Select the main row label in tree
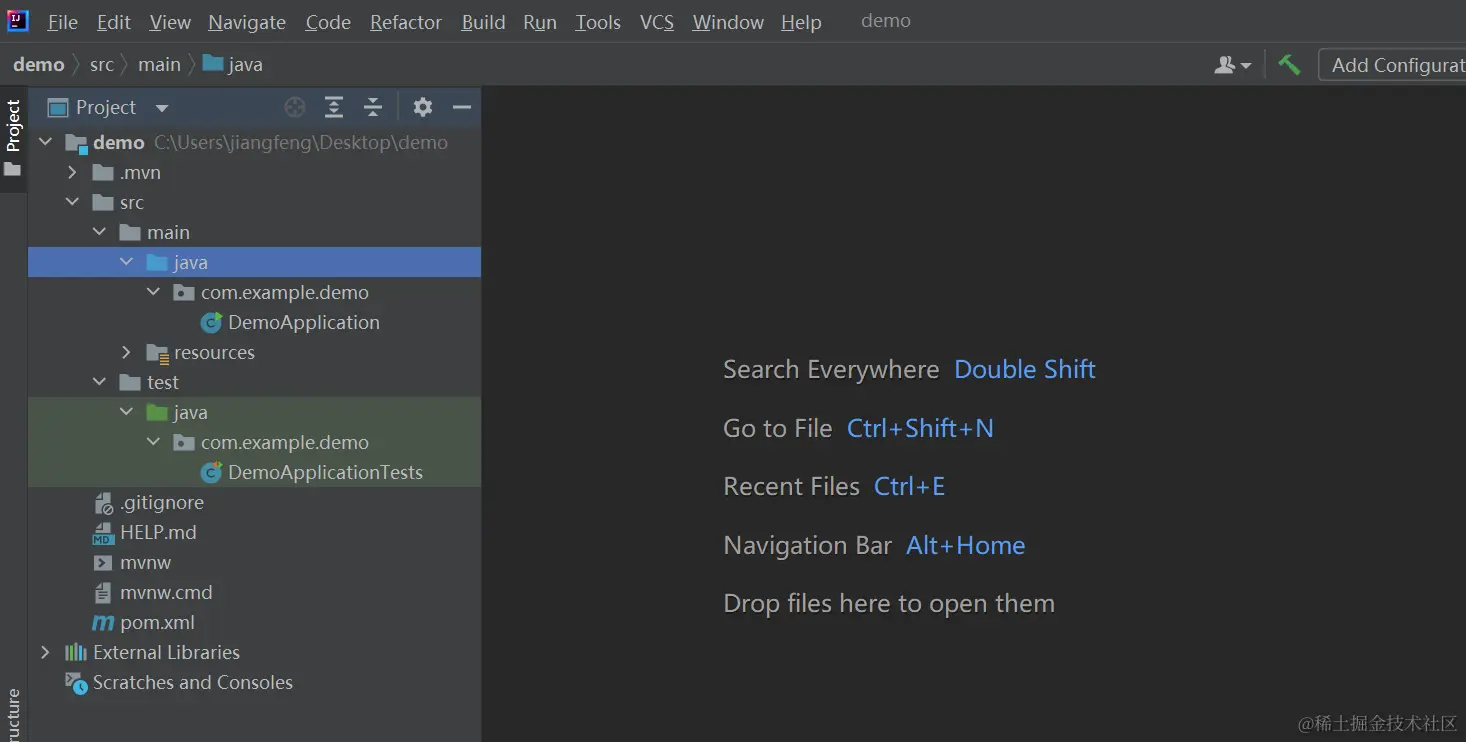The height and width of the screenshot is (742, 1466). point(168,233)
